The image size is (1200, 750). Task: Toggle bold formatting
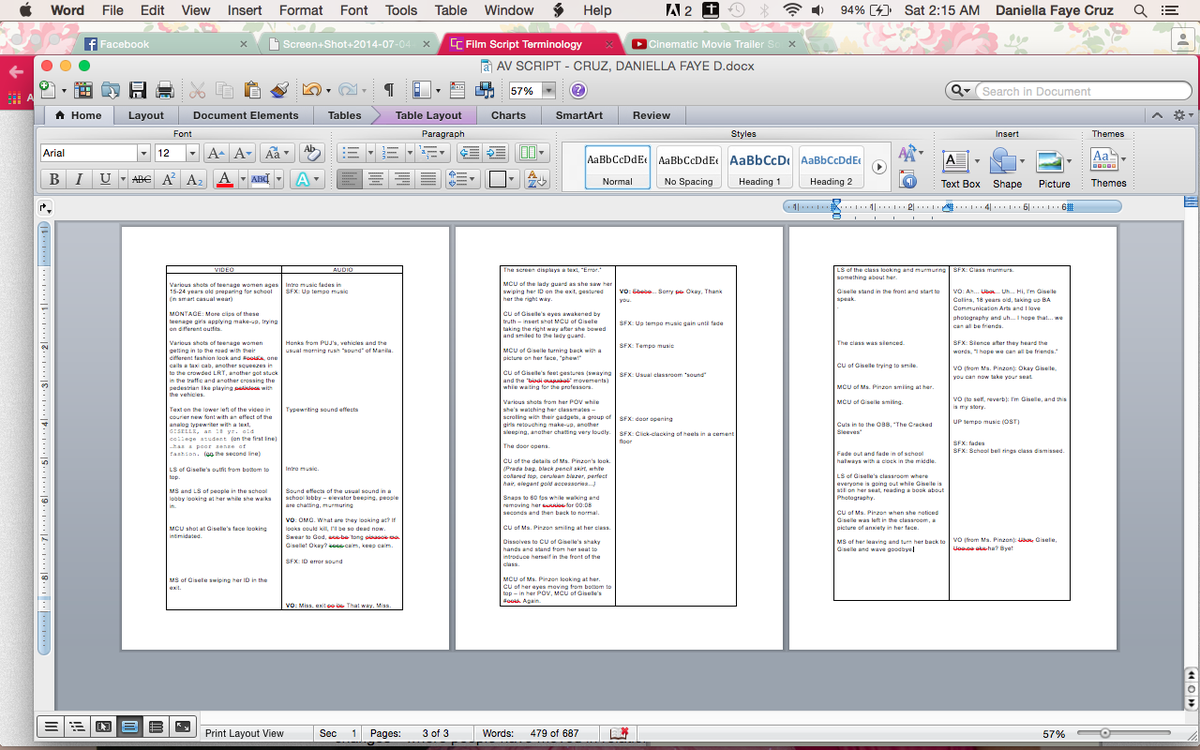coord(53,179)
